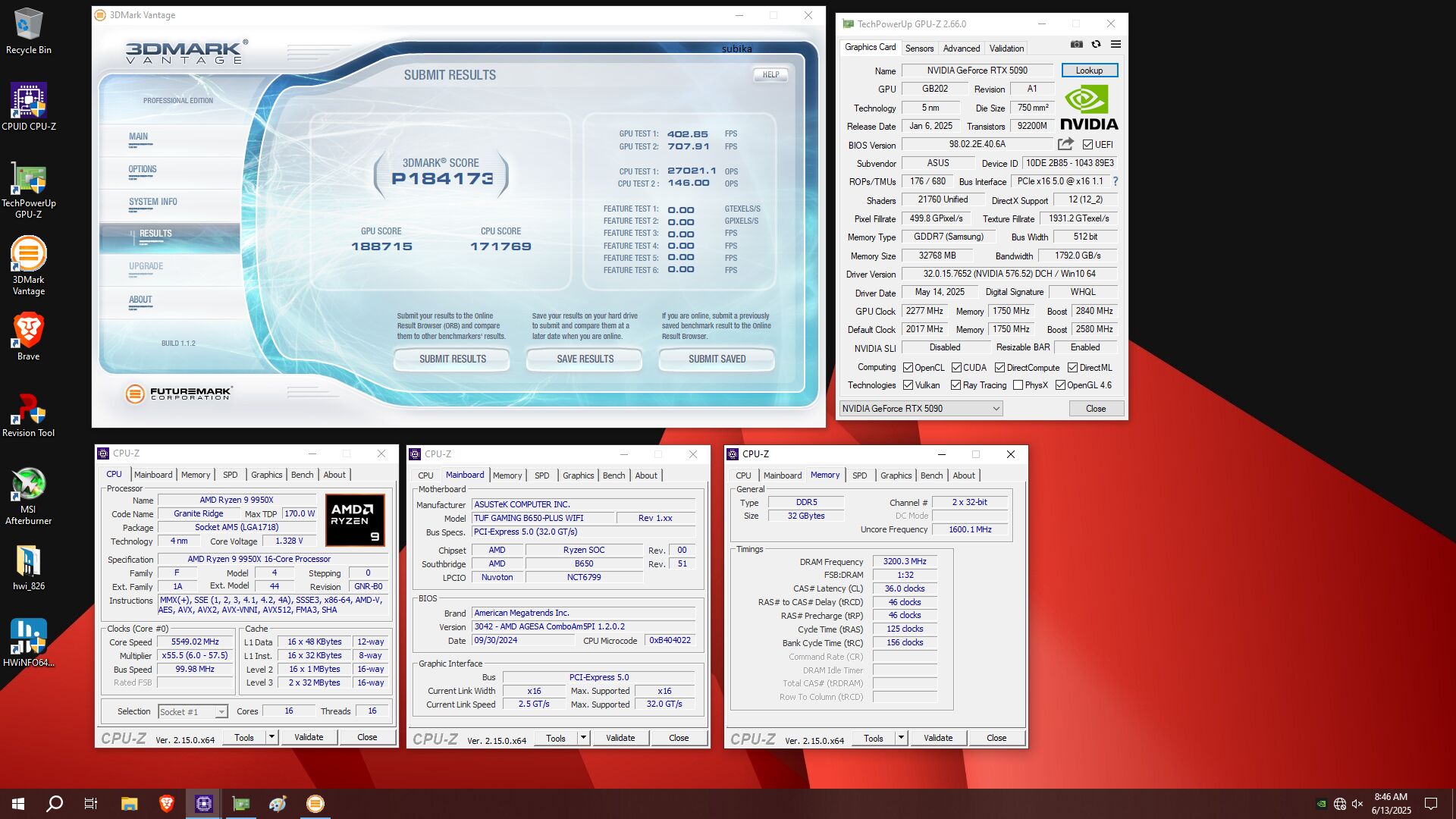
Task: Open the taskbar Search icon
Action: (x=55, y=804)
